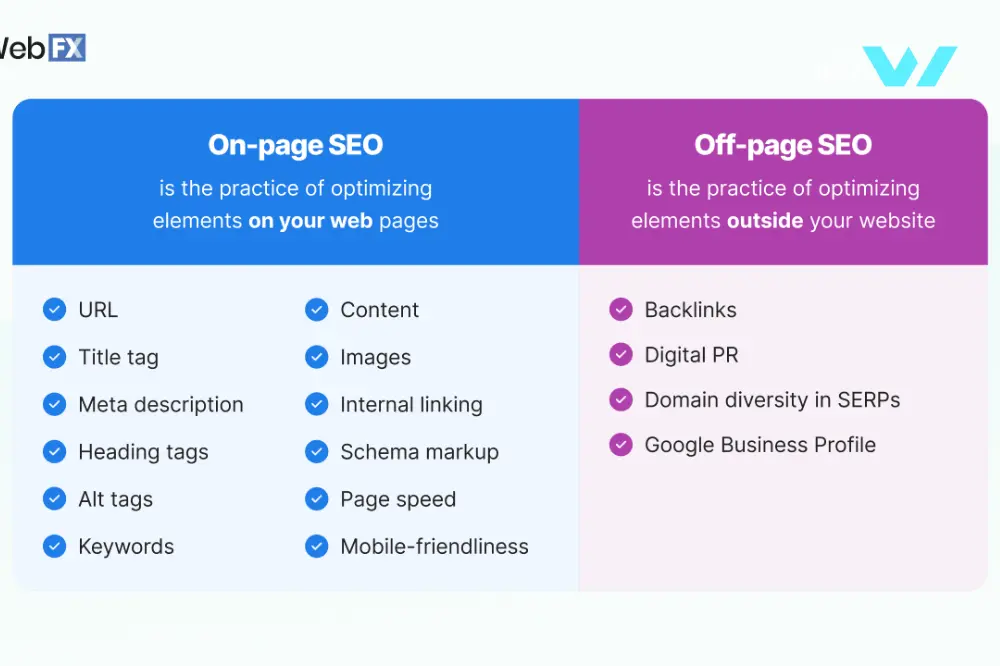The image size is (1000, 666).
Task: Click the Images list item text
Action: [x=376, y=358]
